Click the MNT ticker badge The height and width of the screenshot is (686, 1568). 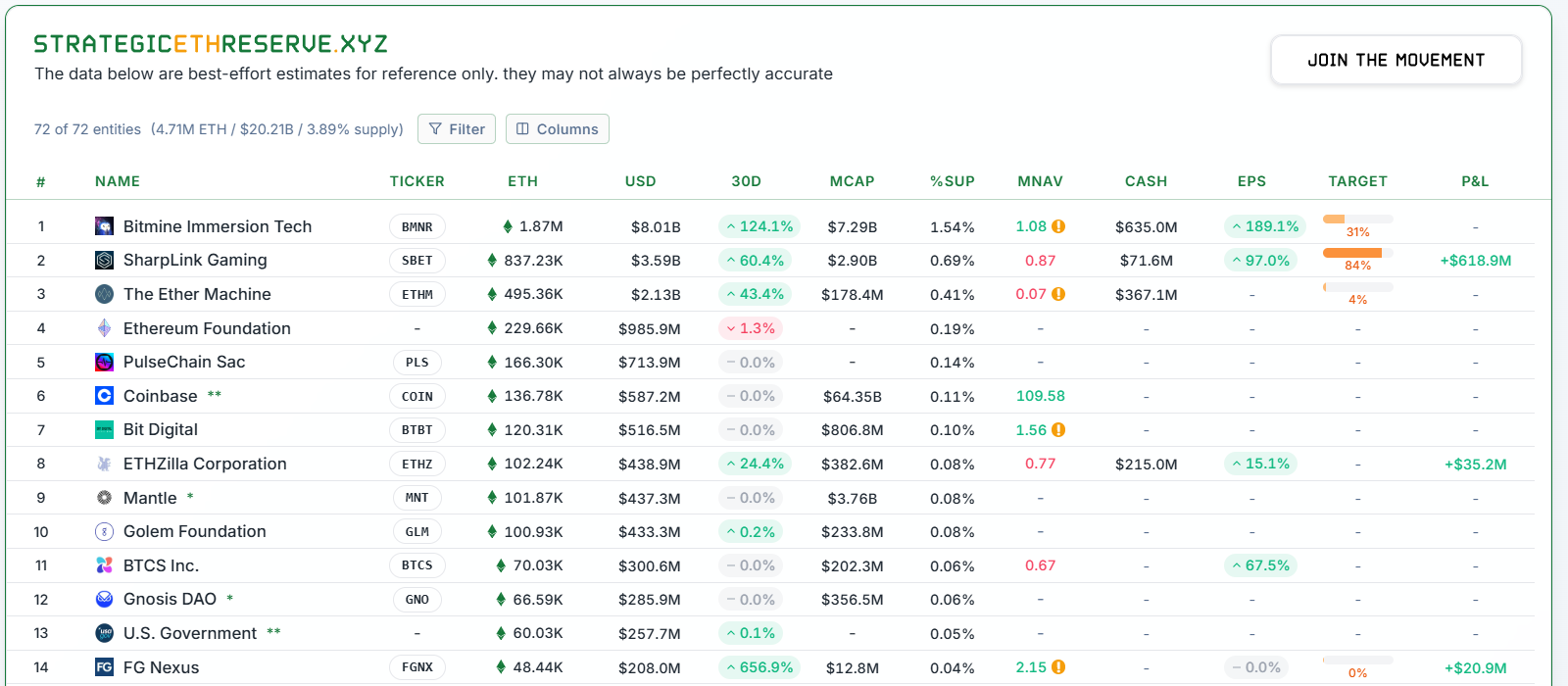pos(417,498)
